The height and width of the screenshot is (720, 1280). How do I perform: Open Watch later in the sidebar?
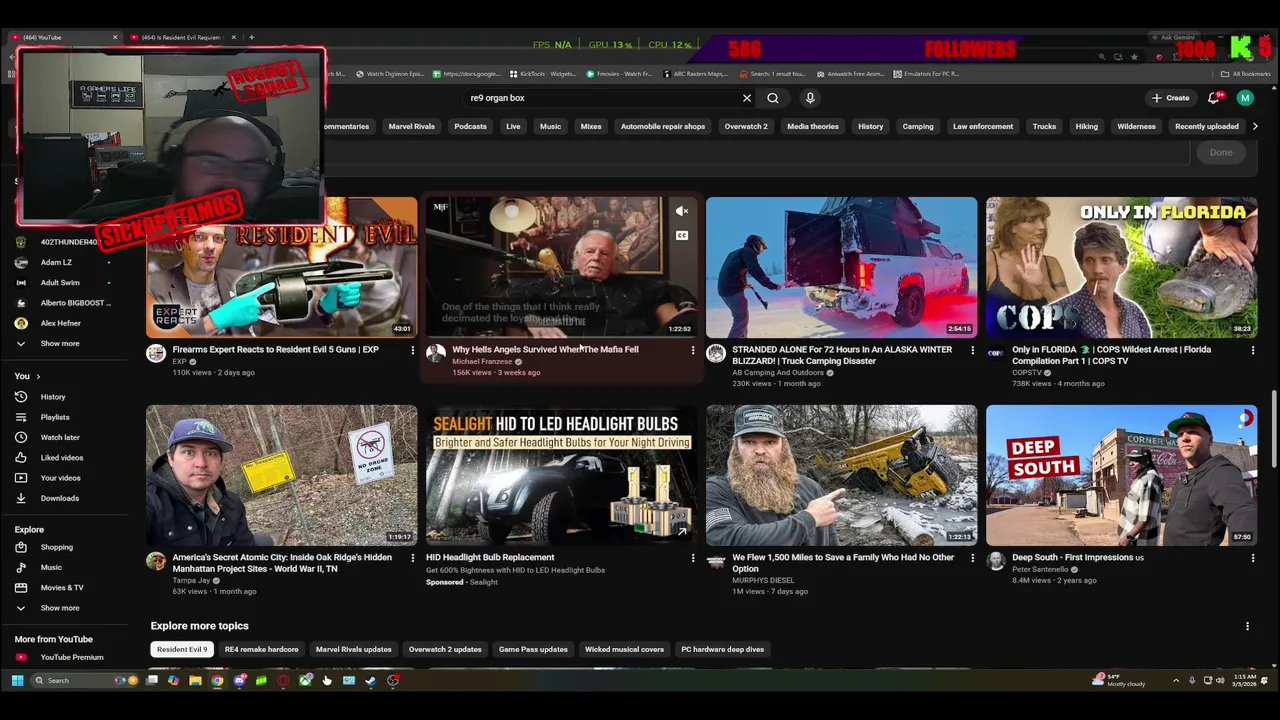pyautogui.click(x=60, y=437)
